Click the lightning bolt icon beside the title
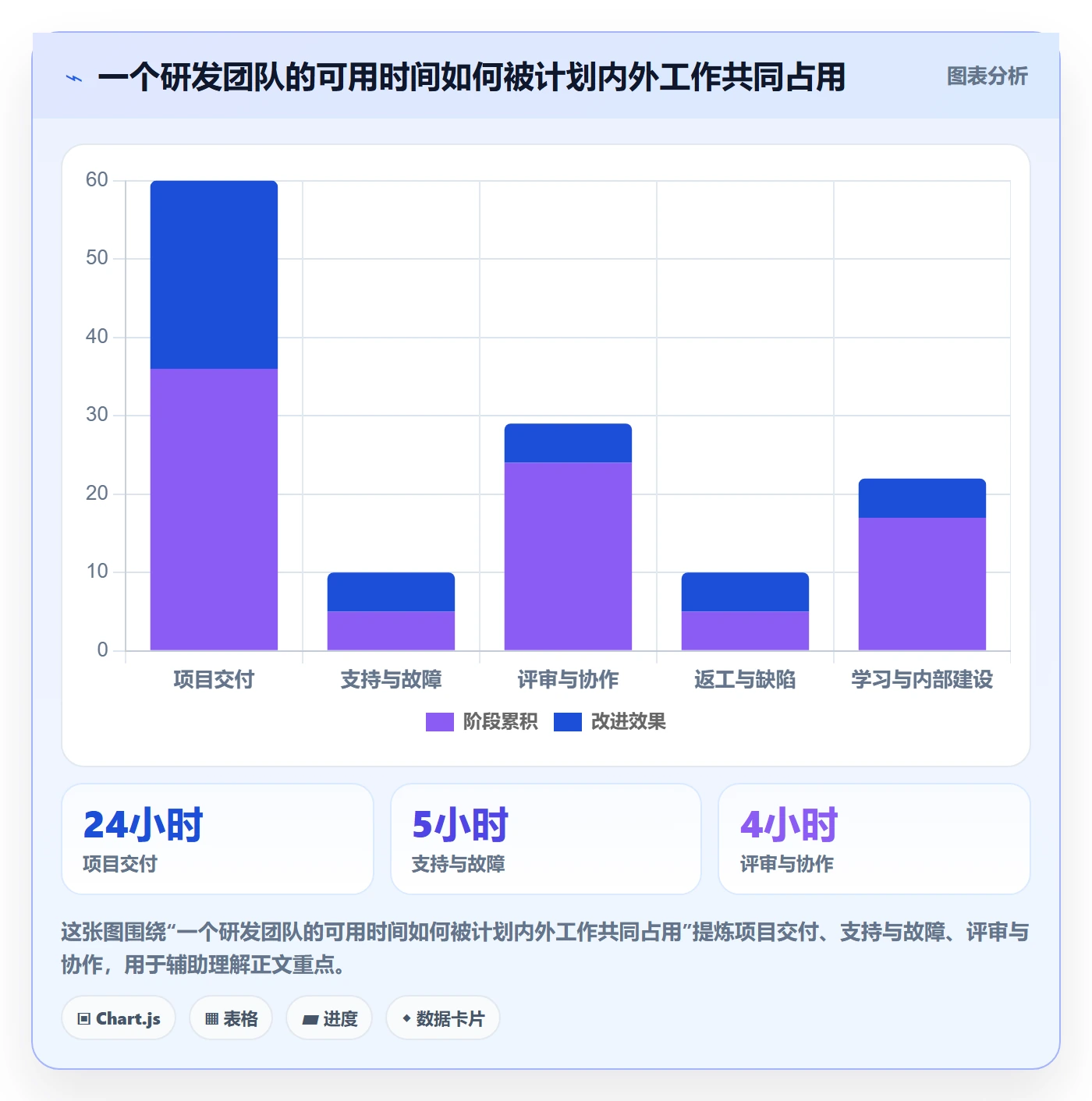This screenshot has height=1101, width=1092. click(74, 78)
